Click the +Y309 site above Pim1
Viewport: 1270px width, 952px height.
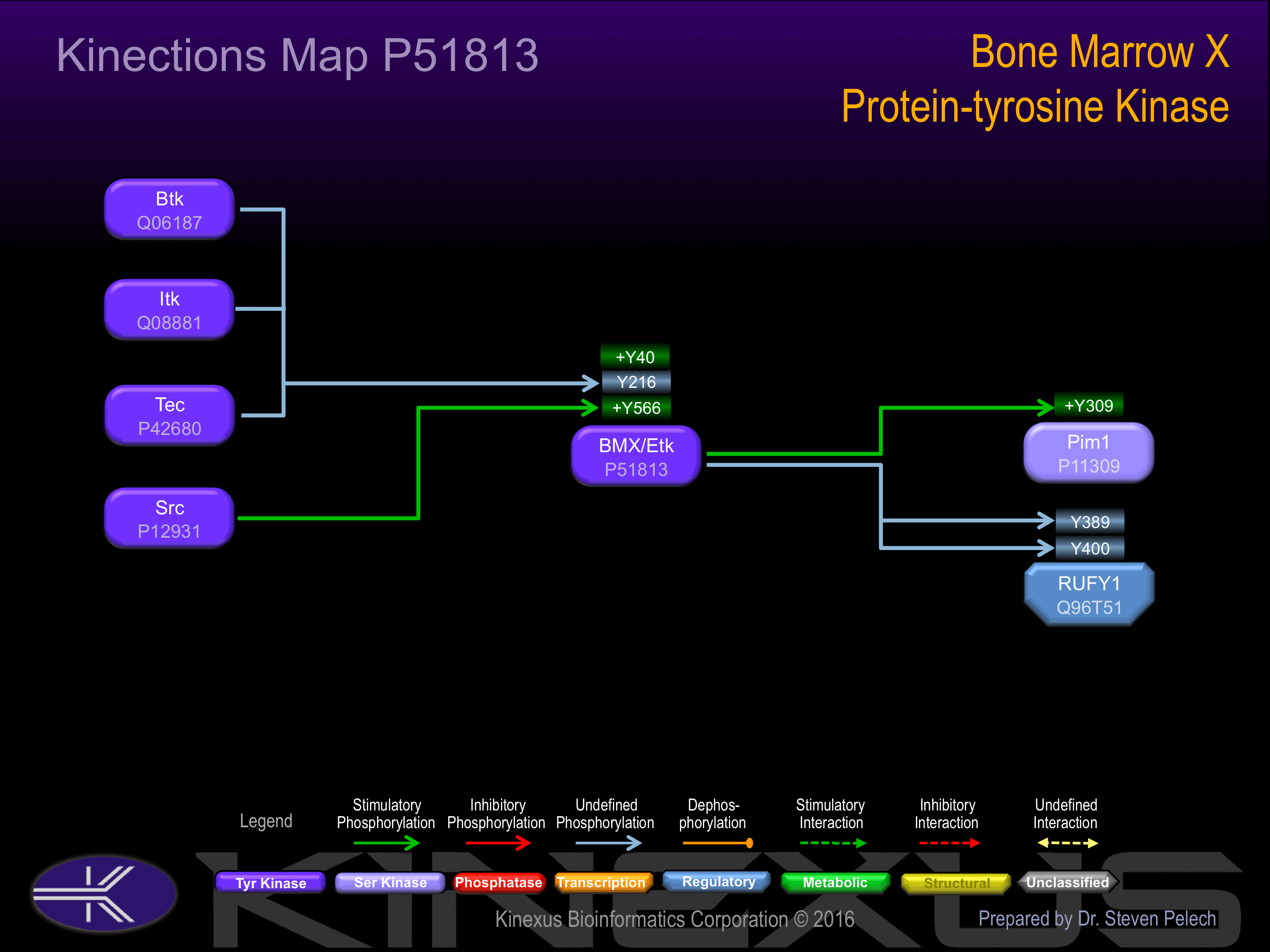1089,406
